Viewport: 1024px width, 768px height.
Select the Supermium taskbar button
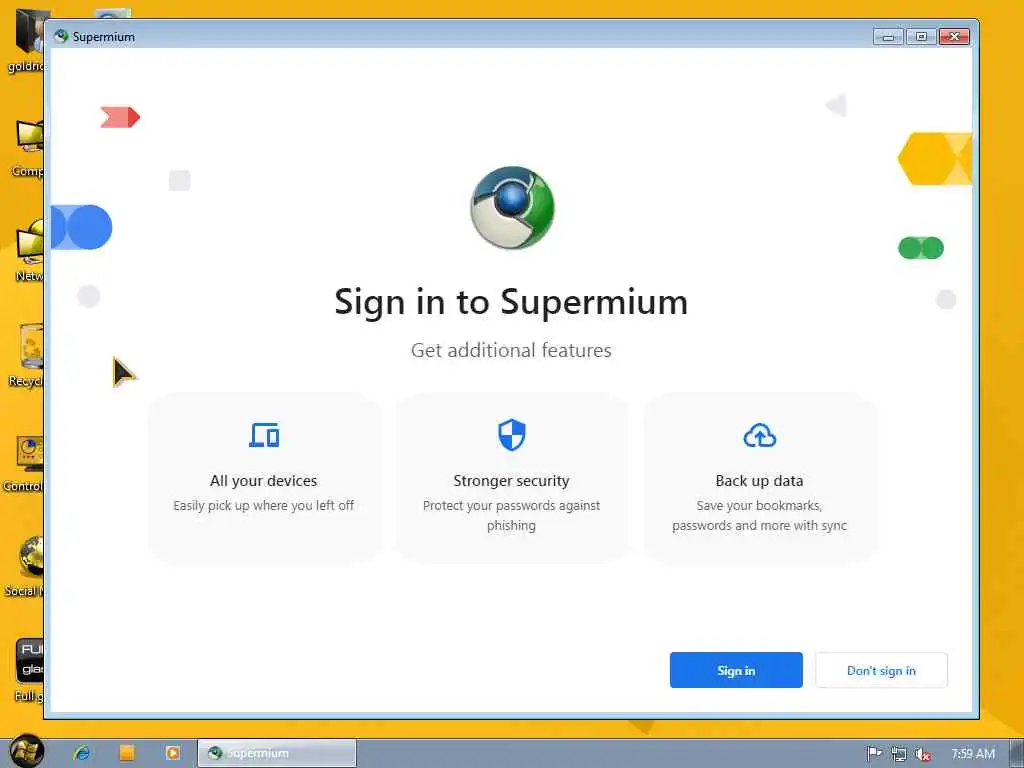(277, 753)
